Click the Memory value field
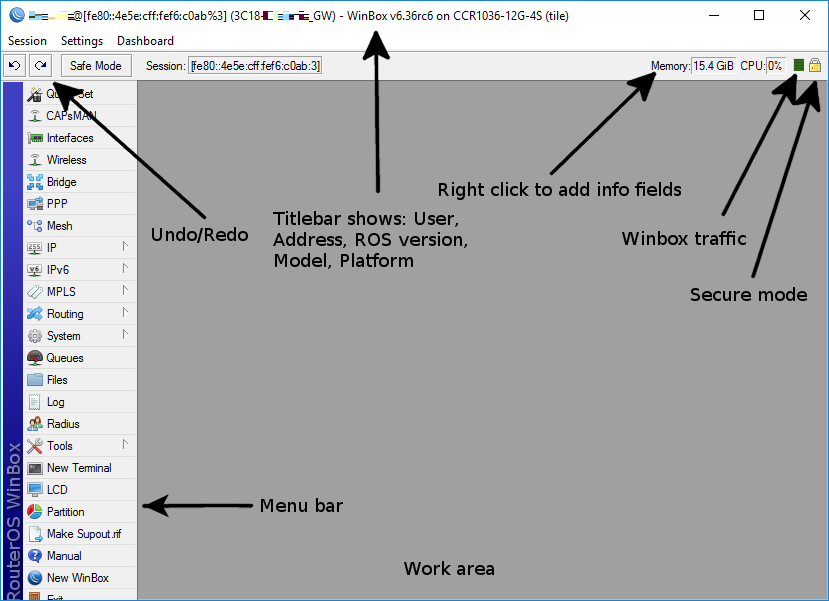The height and width of the screenshot is (601, 829). point(713,66)
